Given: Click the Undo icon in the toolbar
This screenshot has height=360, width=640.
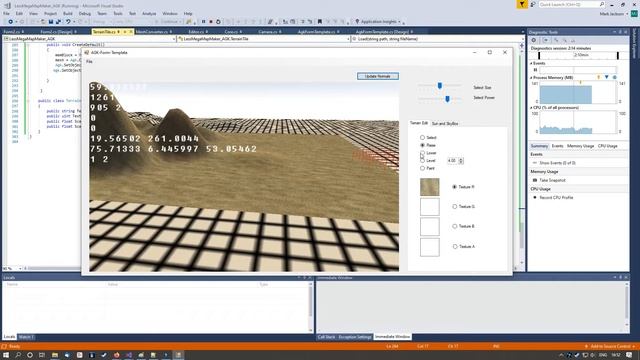Looking at the screenshot, I should point(68,22).
